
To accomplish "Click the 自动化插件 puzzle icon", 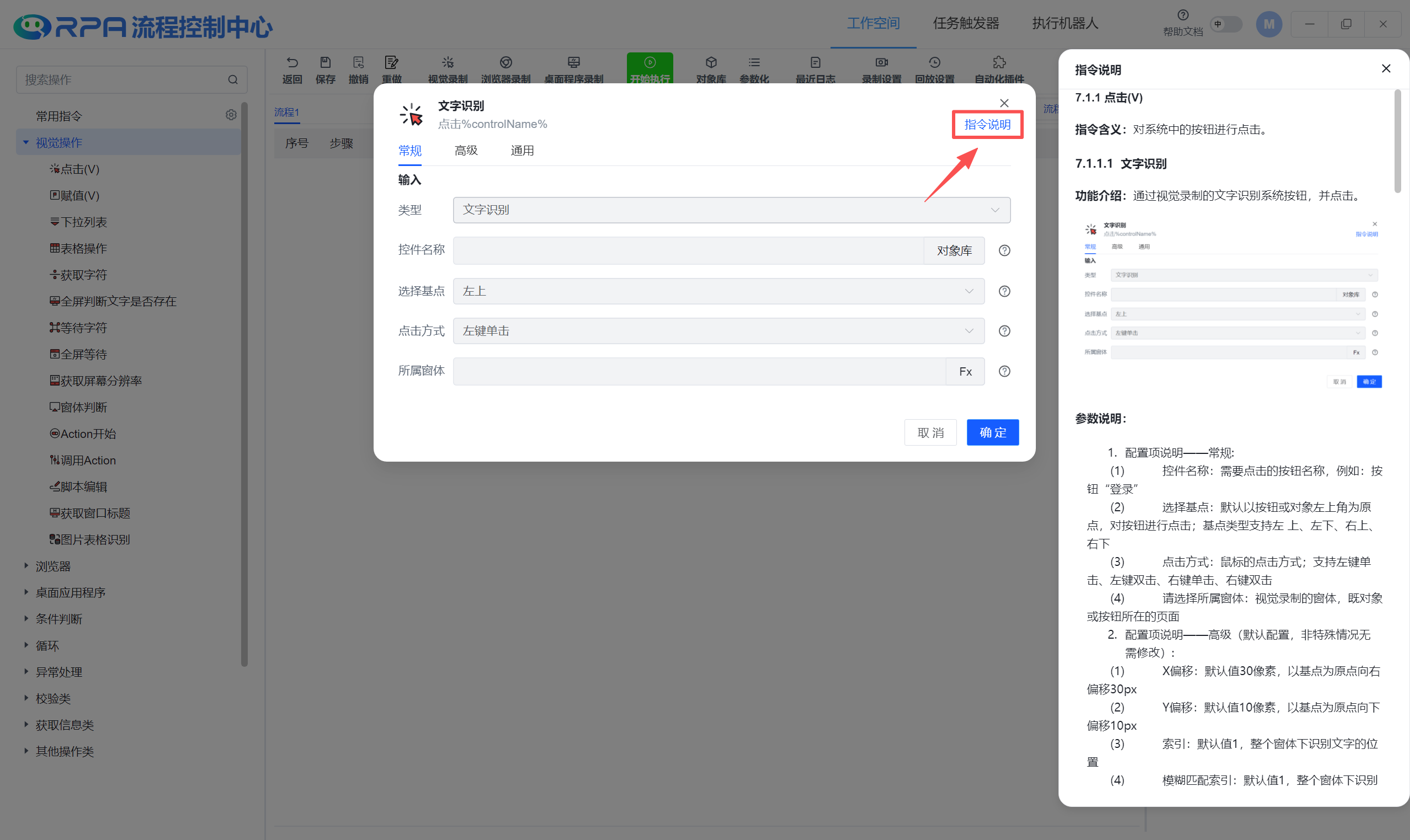I will coord(999,63).
